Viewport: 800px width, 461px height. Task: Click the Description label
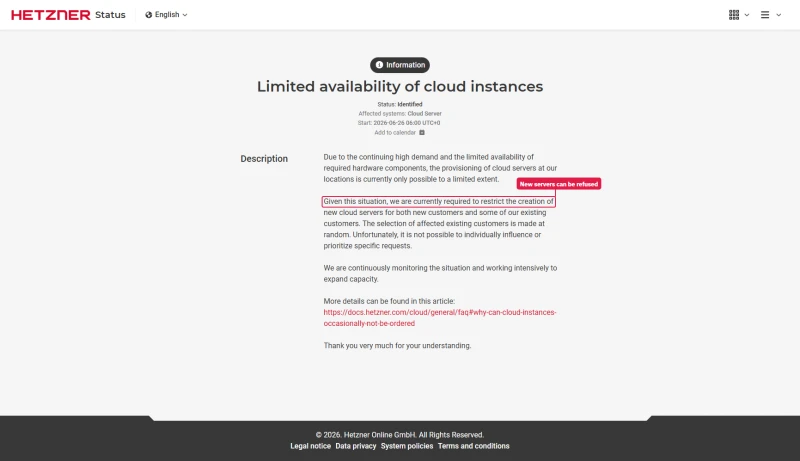[264, 159]
